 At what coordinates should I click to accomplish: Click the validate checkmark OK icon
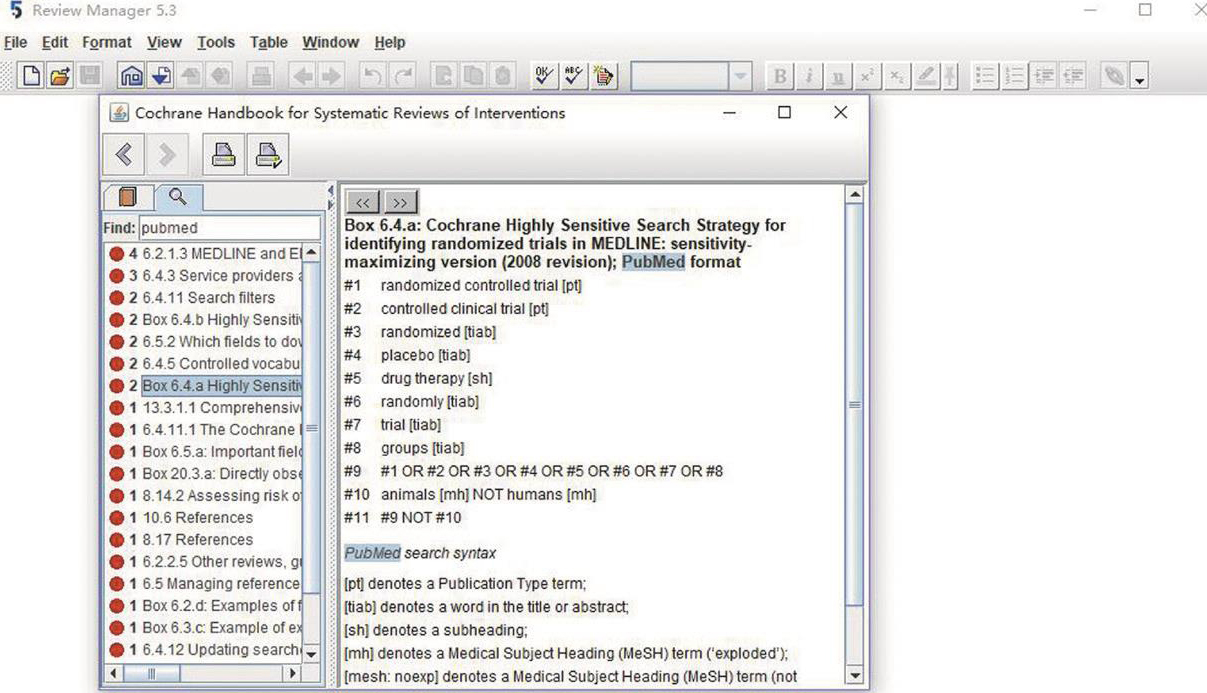pos(544,76)
